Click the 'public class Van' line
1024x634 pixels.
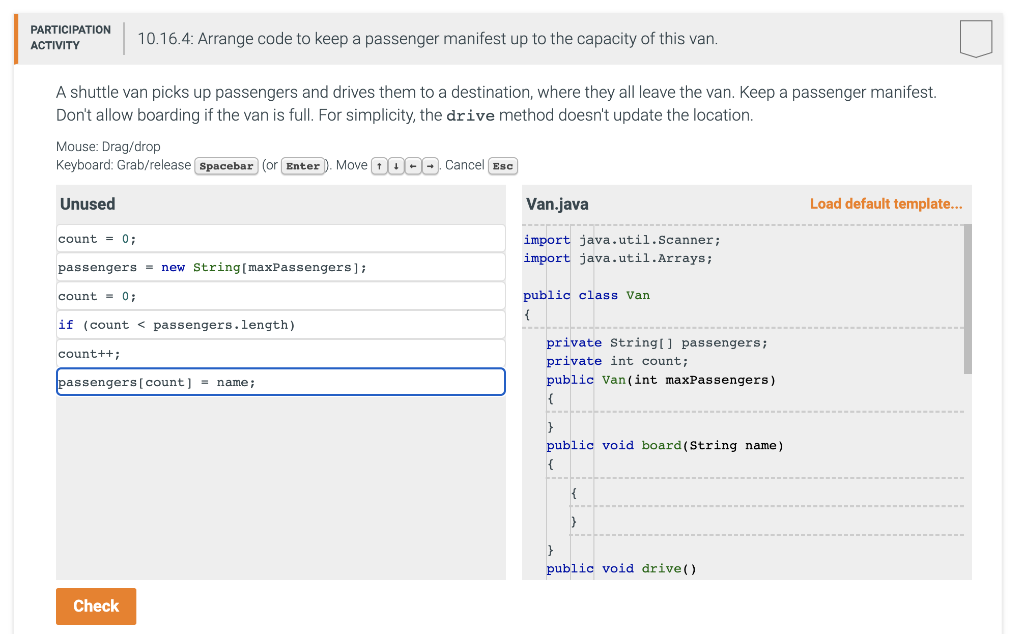click(x=586, y=295)
